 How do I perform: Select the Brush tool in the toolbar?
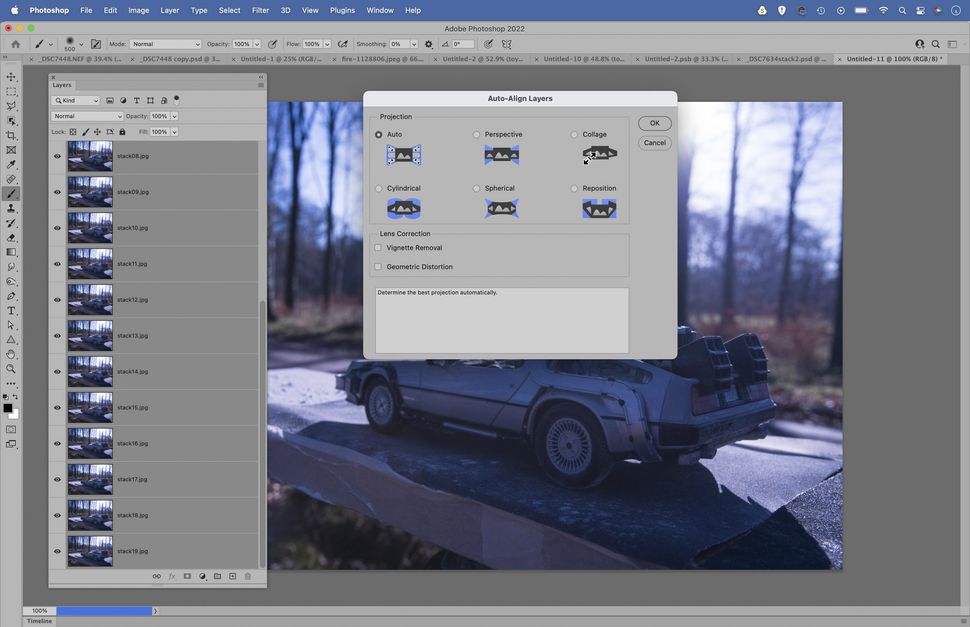coord(11,194)
